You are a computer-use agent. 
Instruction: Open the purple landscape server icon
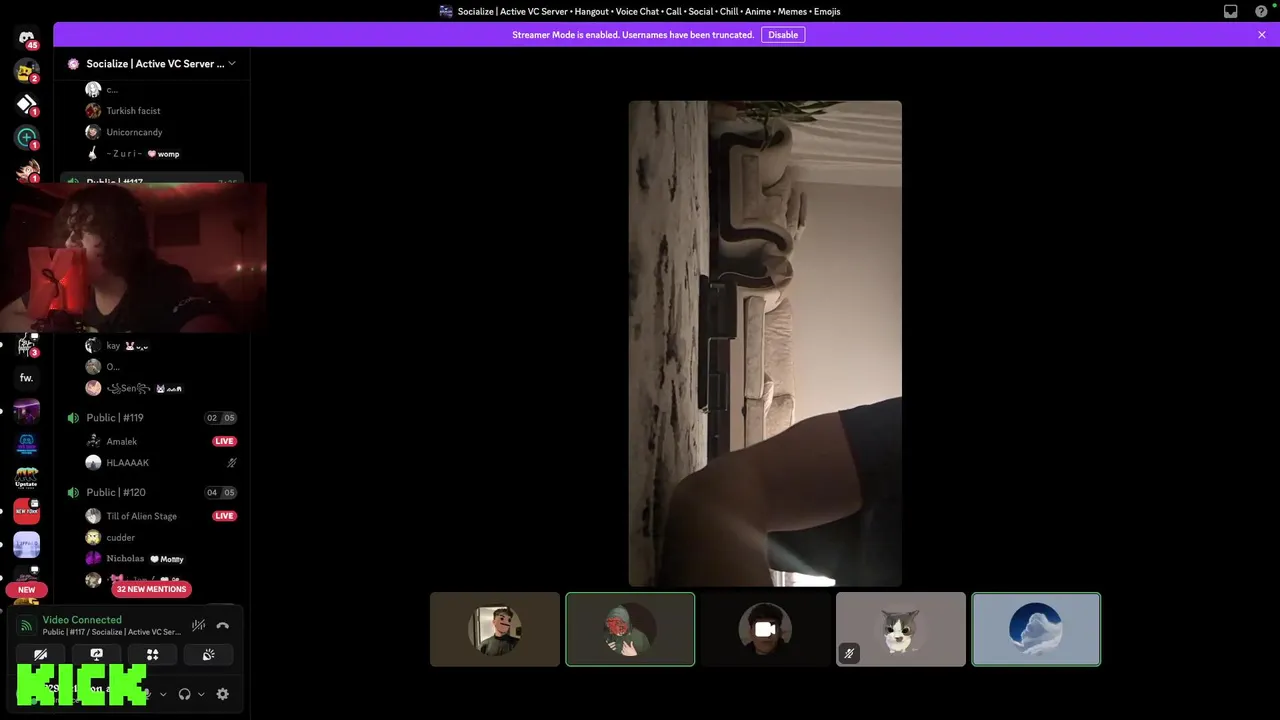click(27, 411)
